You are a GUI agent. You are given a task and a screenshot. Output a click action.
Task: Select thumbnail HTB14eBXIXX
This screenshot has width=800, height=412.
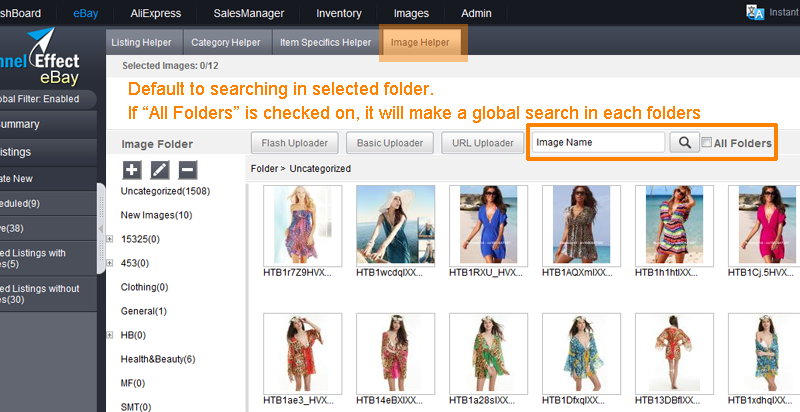point(395,353)
